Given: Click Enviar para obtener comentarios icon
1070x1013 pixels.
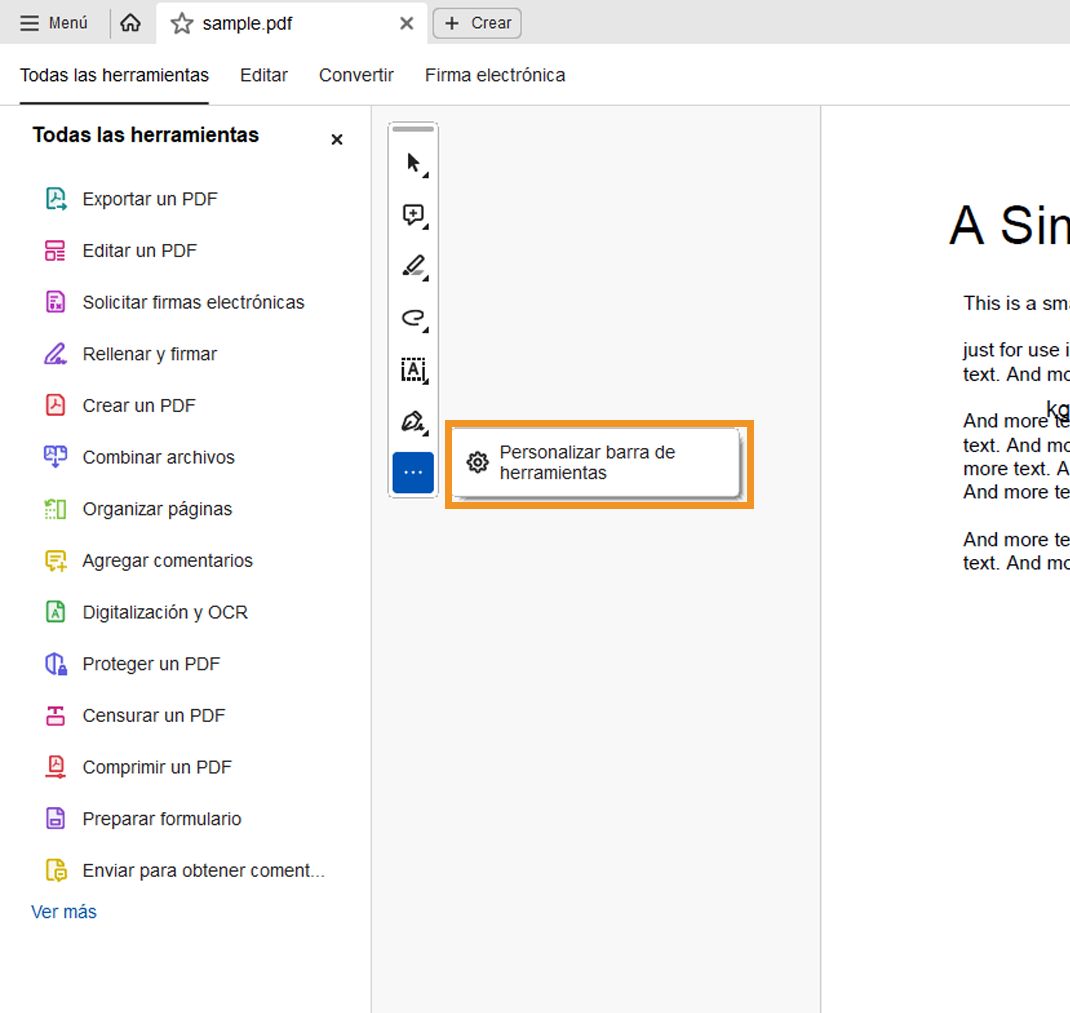Looking at the screenshot, I should 56,870.
